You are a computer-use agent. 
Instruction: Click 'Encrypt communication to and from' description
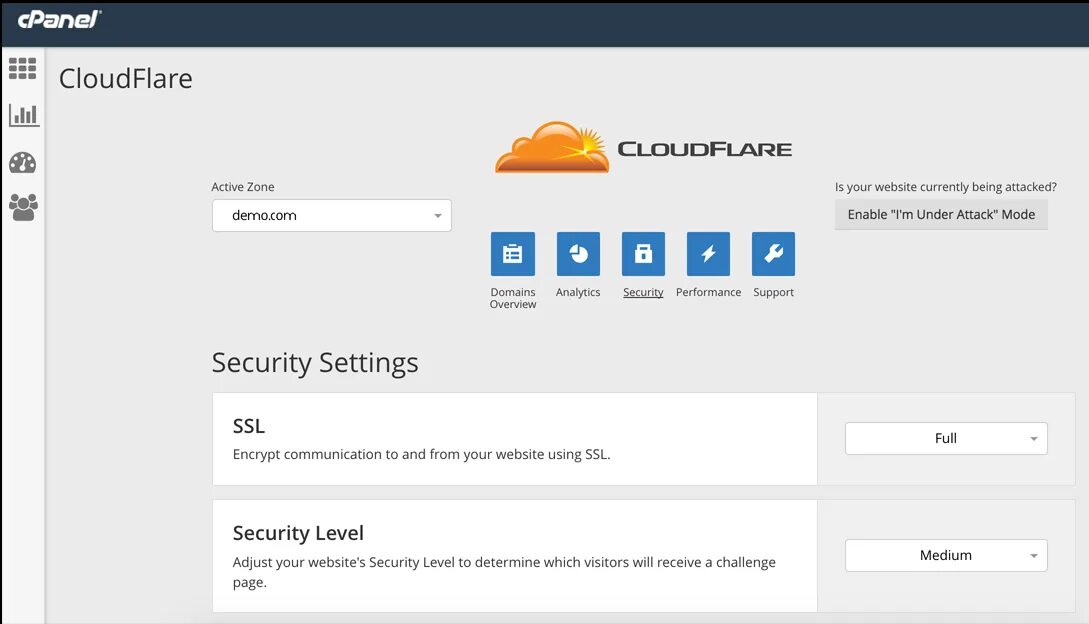(422, 454)
